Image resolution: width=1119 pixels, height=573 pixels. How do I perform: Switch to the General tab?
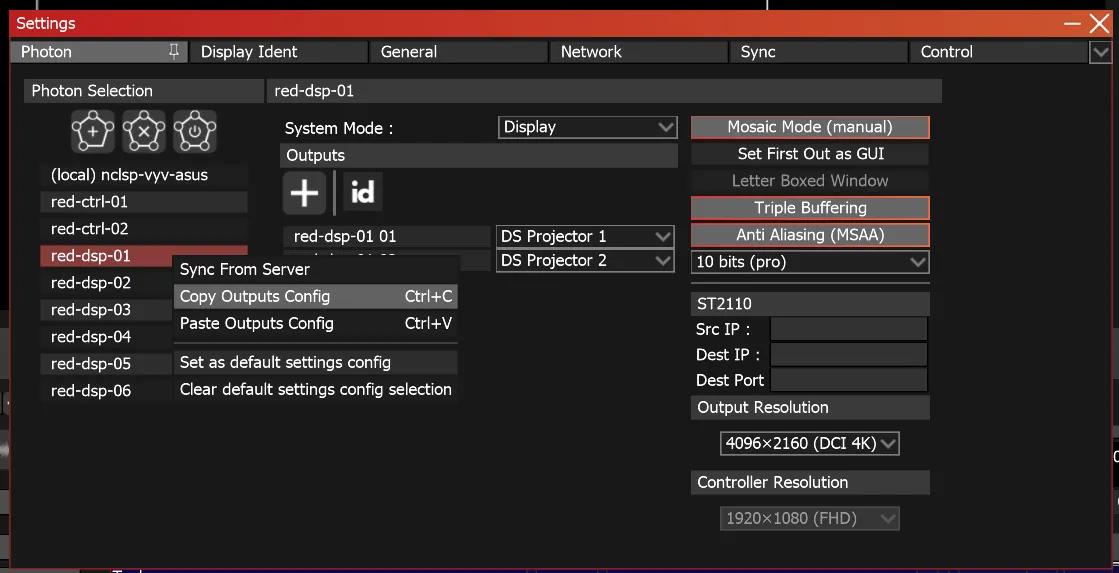click(x=459, y=52)
